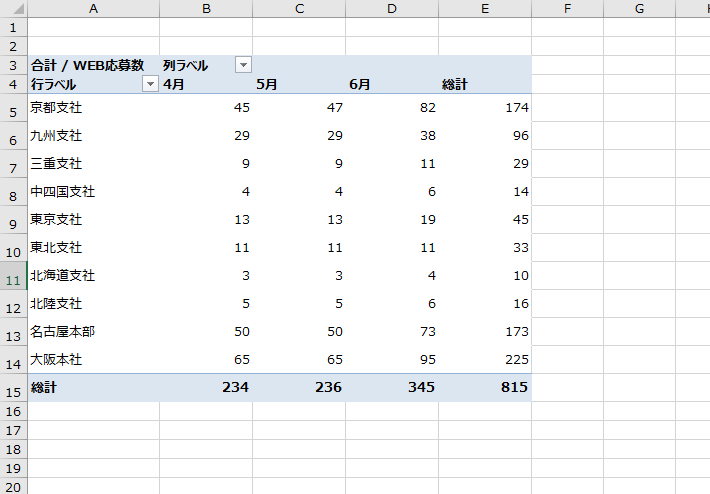The width and height of the screenshot is (710, 494).
Task: Click 東京支社 June value 19
Action: (392, 220)
